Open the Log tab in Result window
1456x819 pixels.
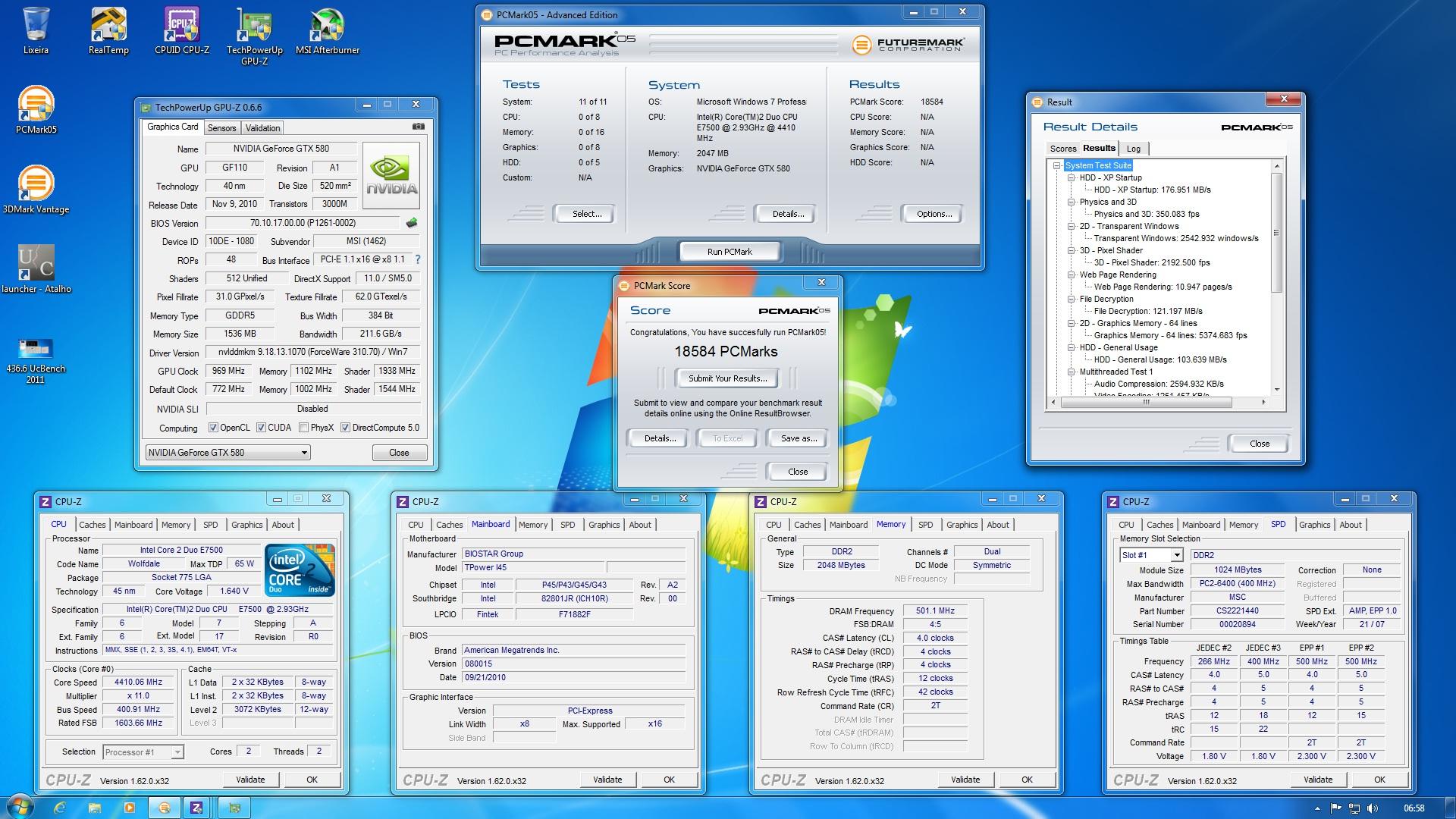[1133, 149]
